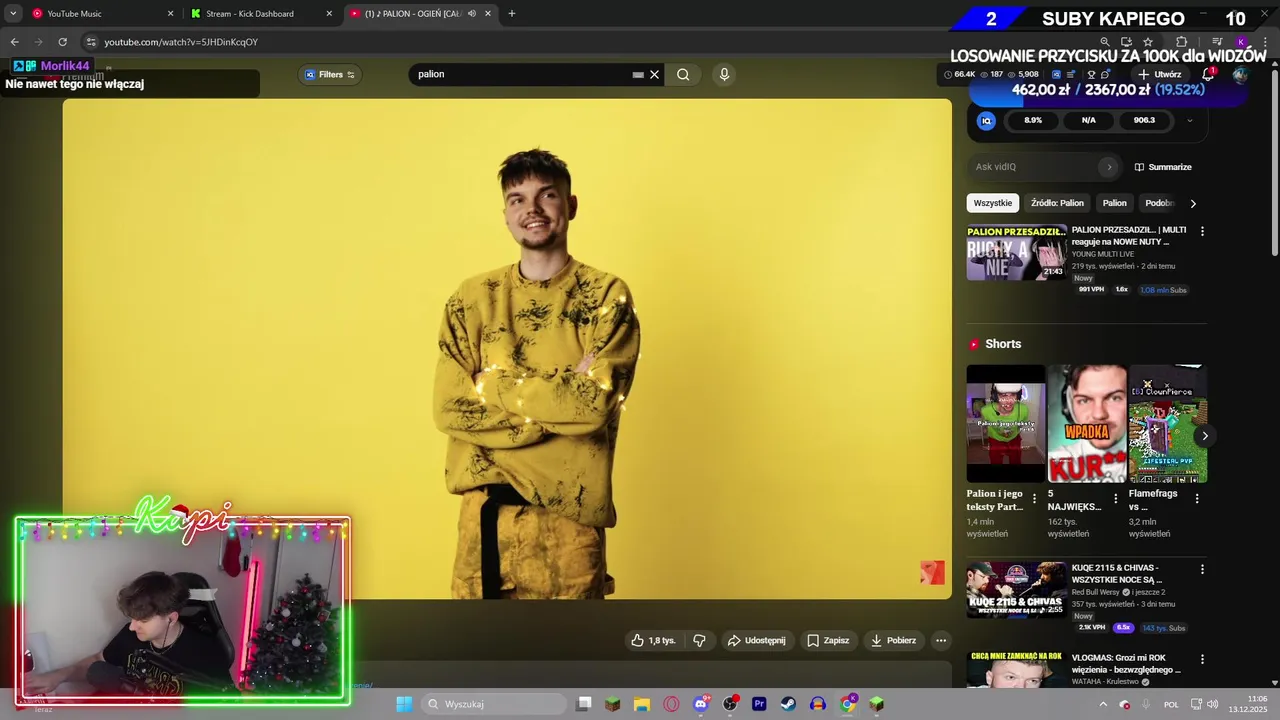
Task: Open the install app icon in address bar
Action: tap(1126, 42)
